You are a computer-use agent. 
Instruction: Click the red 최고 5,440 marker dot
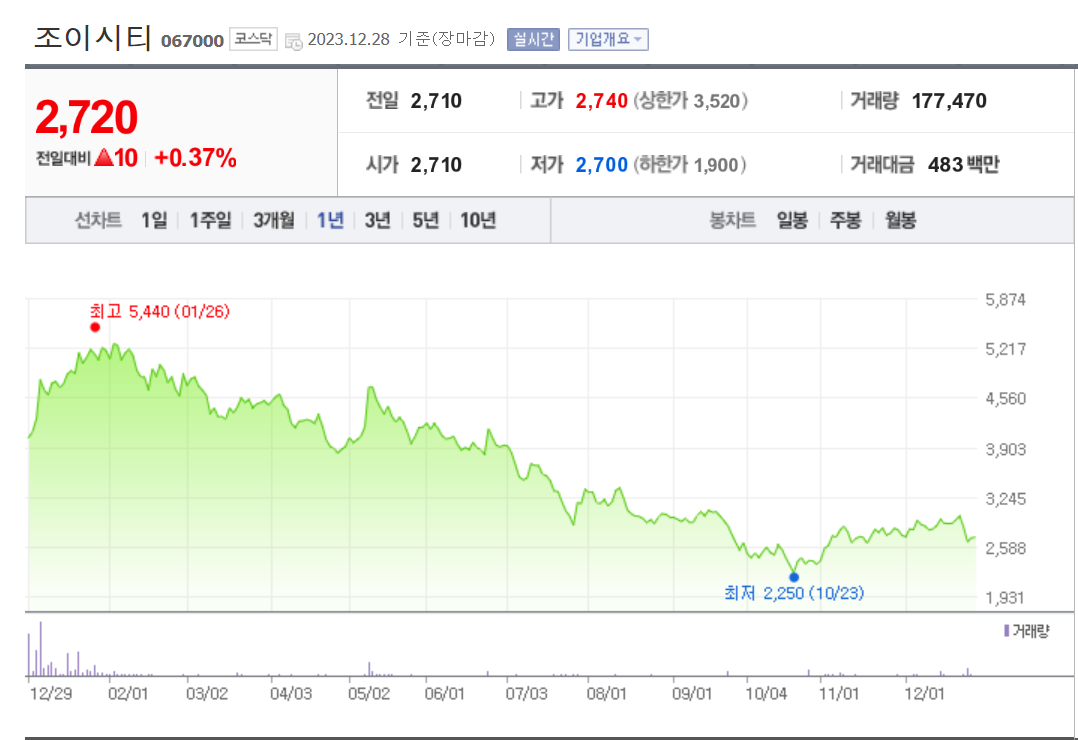95,327
